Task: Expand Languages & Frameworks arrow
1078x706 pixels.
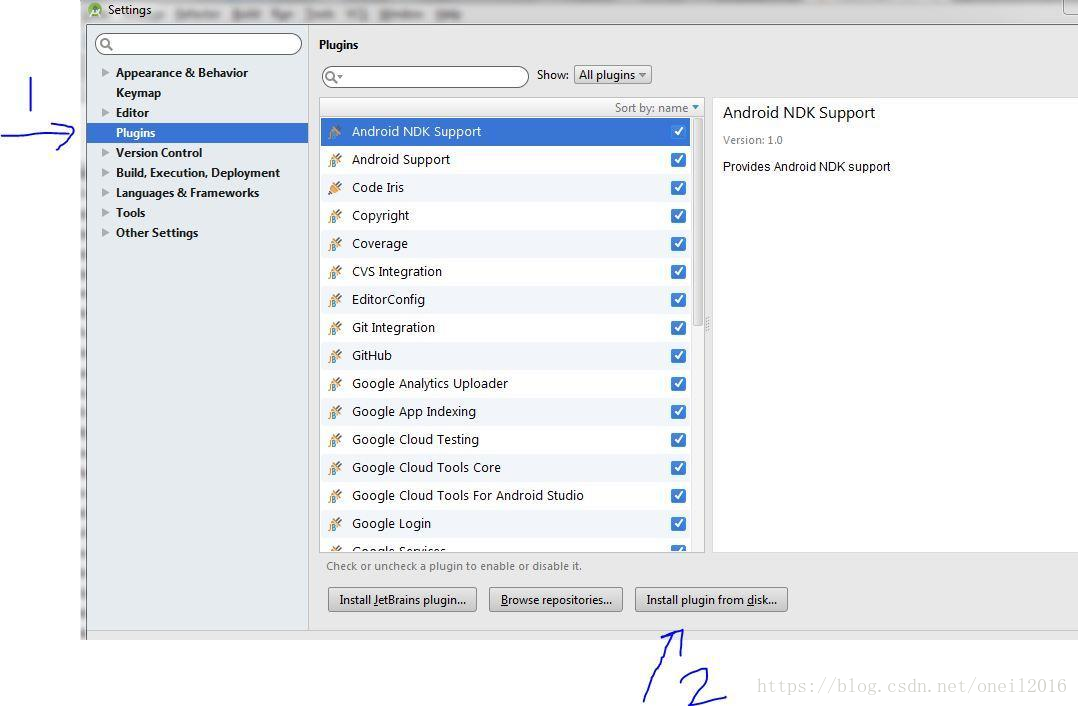Action: [105, 192]
